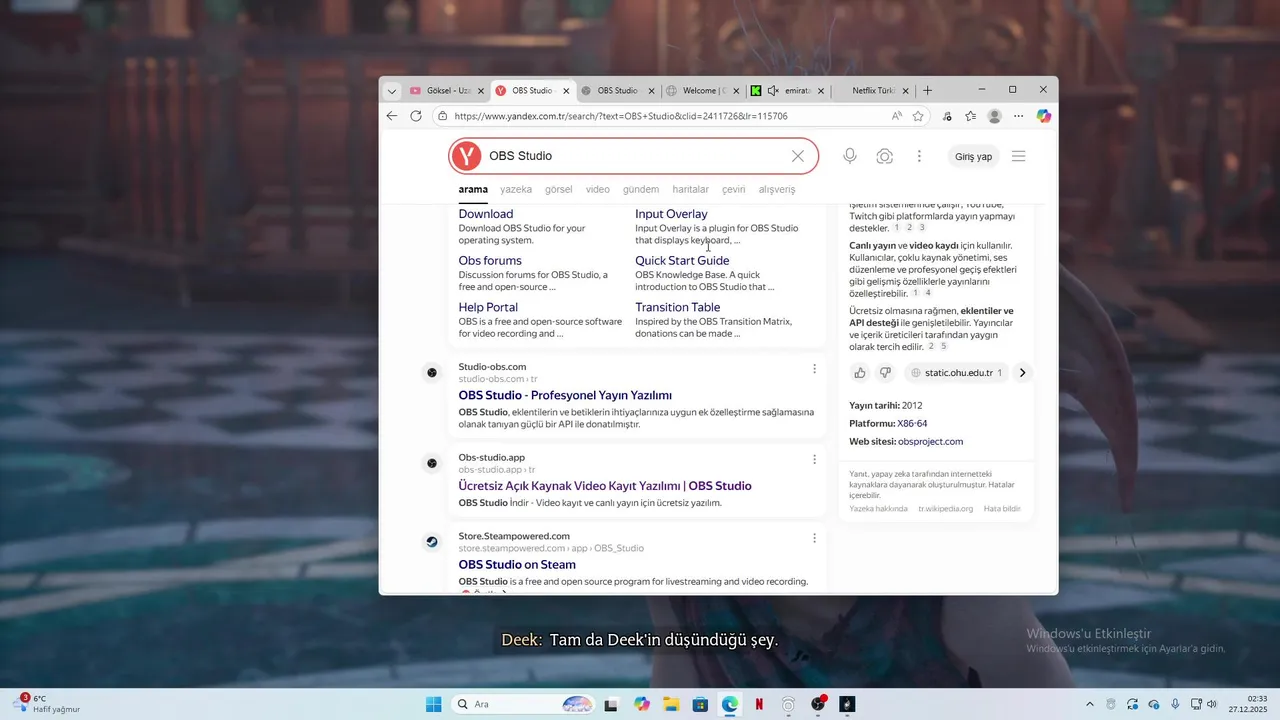
Task: Open a new browser tab
Action: pyautogui.click(x=927, y=91)
